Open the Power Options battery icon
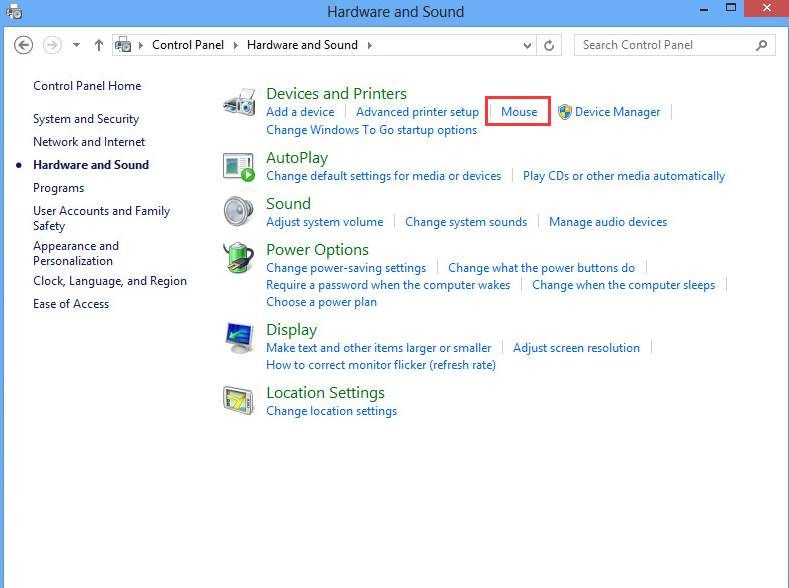789x588 pixels. tap(239, 258)
